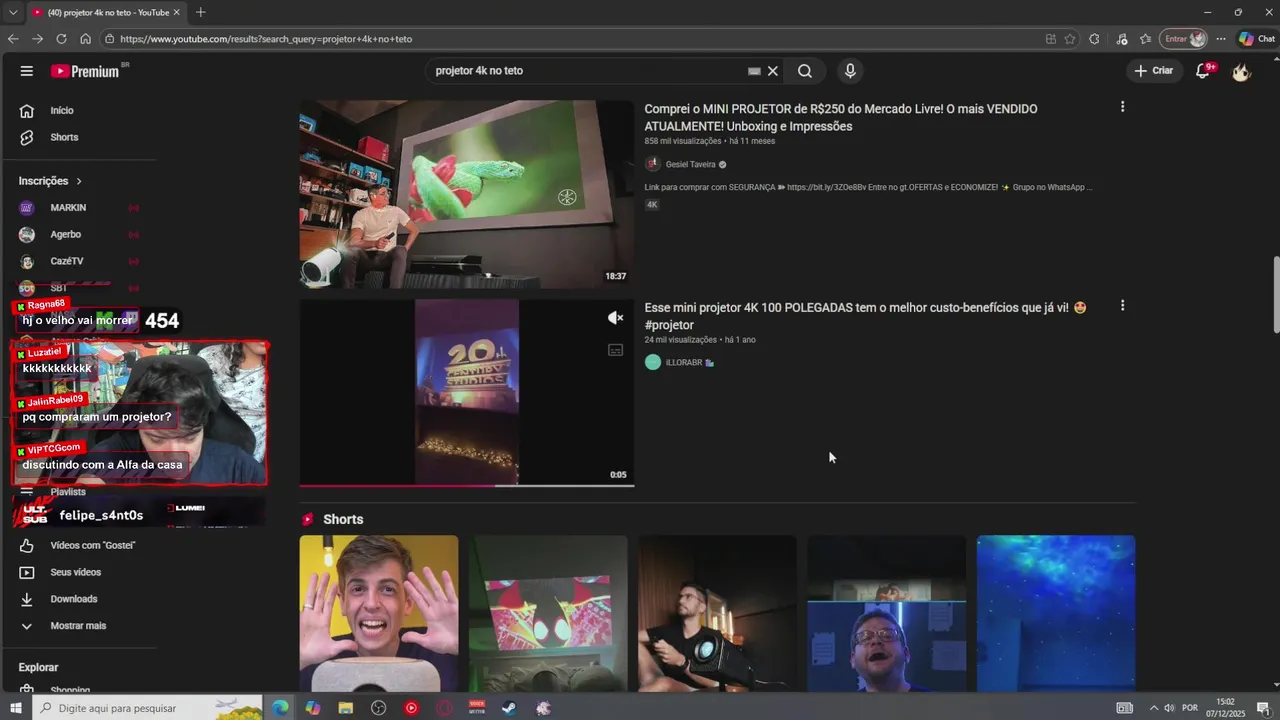
Task: Open the CazéTV channel subscription
Action: click(x=67, y=261)
